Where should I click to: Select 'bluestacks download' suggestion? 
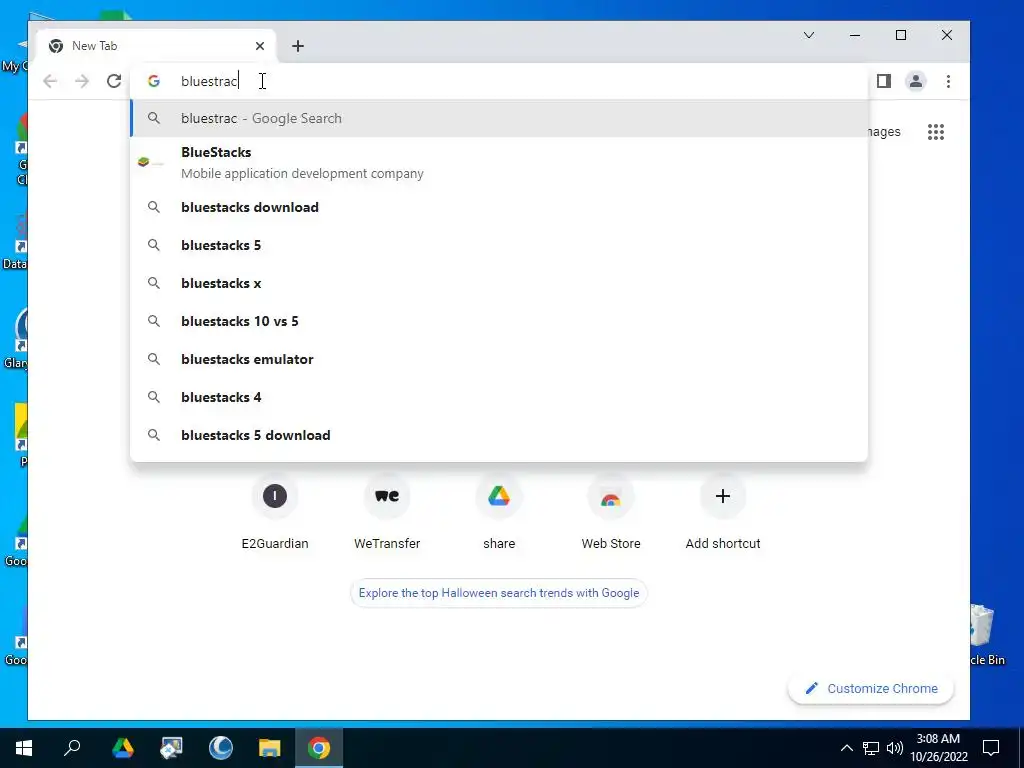tap(499, 207)
